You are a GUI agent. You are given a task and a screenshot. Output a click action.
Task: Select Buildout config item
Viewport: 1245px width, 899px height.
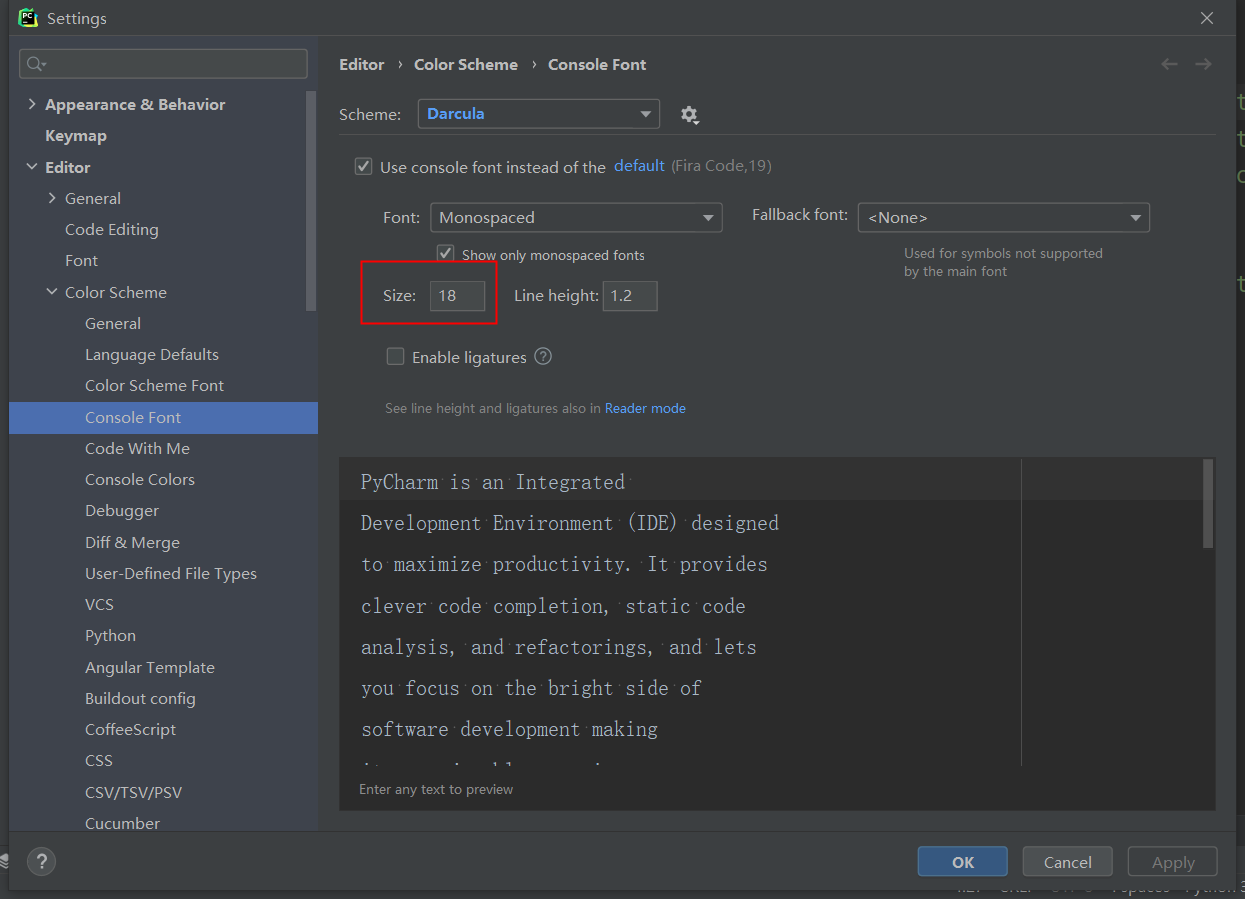[x=140, y=698]
